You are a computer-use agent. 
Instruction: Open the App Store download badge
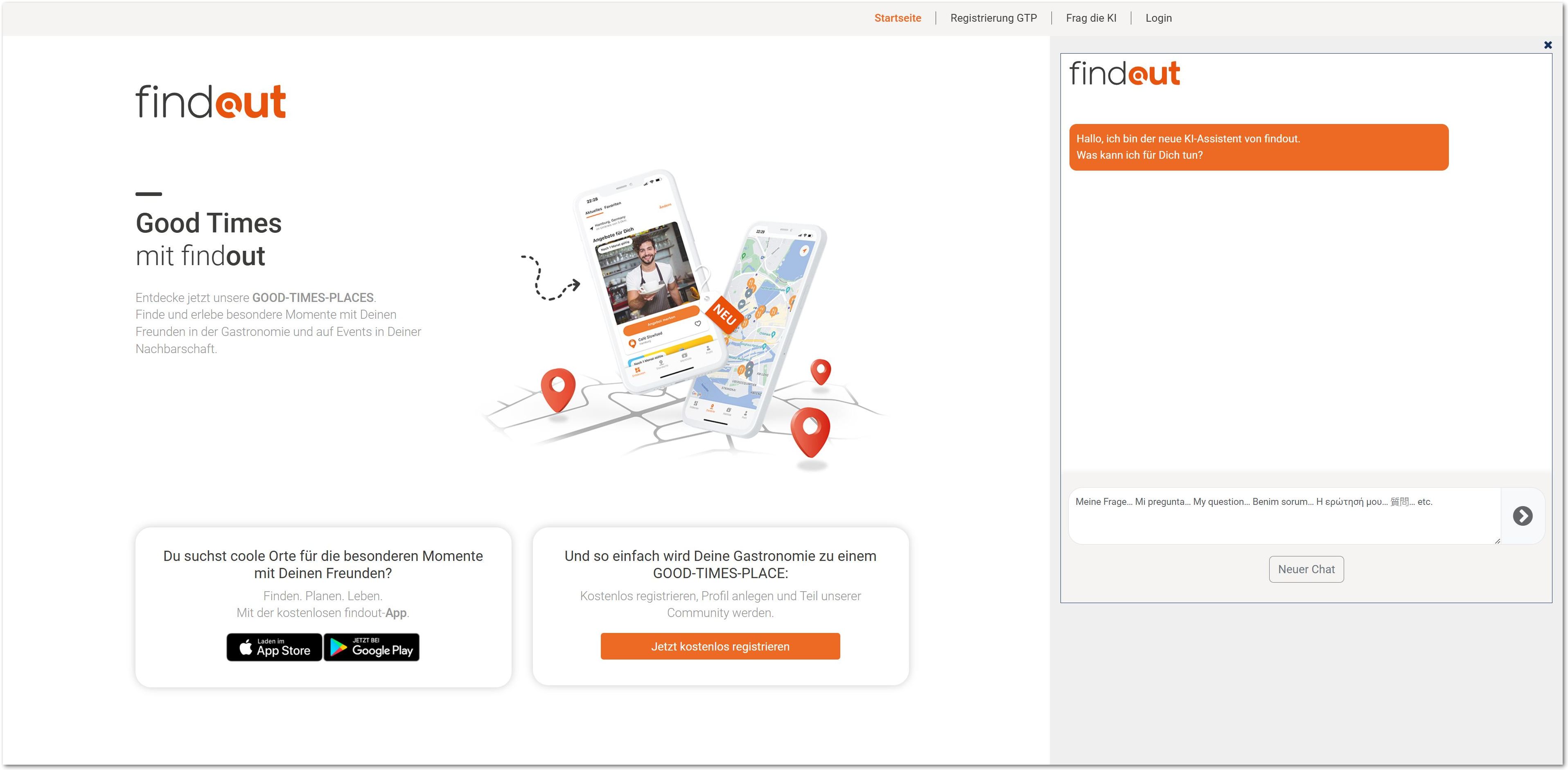click(274, 647)
